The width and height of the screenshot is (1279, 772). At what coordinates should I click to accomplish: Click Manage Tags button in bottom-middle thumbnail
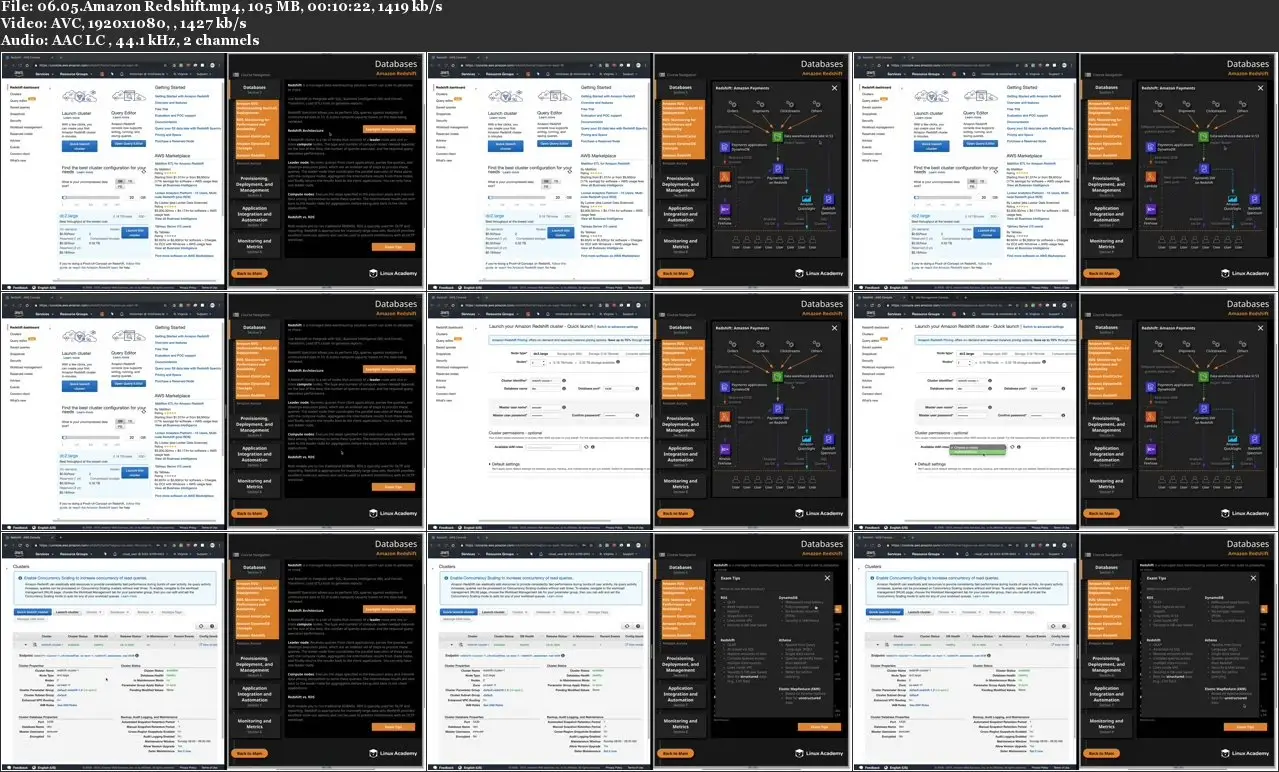click(x=598, y=611)
